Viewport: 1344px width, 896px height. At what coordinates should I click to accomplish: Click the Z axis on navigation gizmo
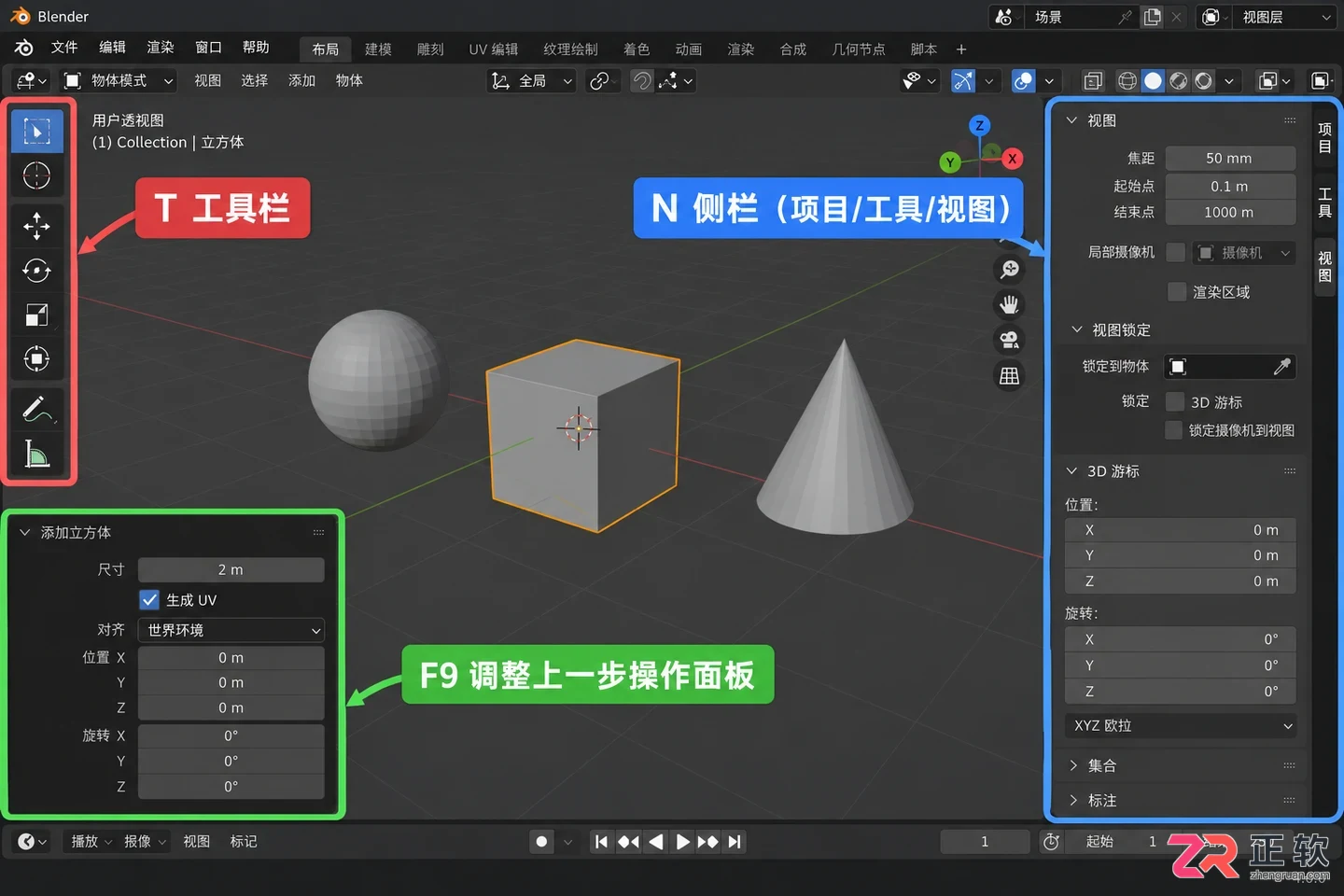[979, 125]
